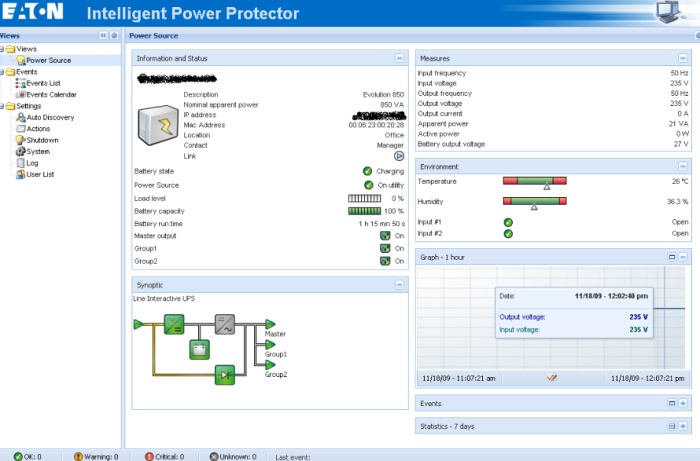
Task: Collapse the Graph - 1 hour panel
Action: 683,257
